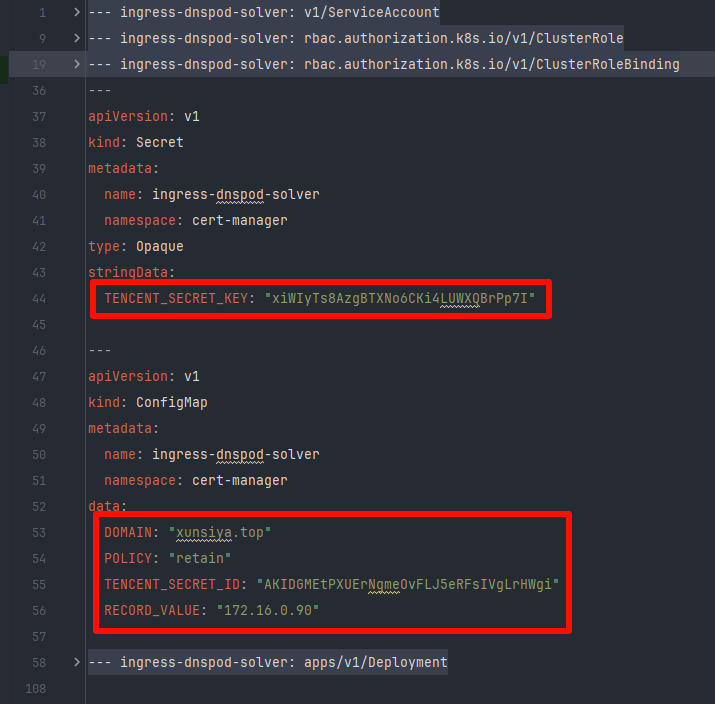The width and height of the screenshot is (715, 704).
Task: Click the TENCENT_SECRET_KEY key name
Action: pyautogui.click(x=176, y=299)
